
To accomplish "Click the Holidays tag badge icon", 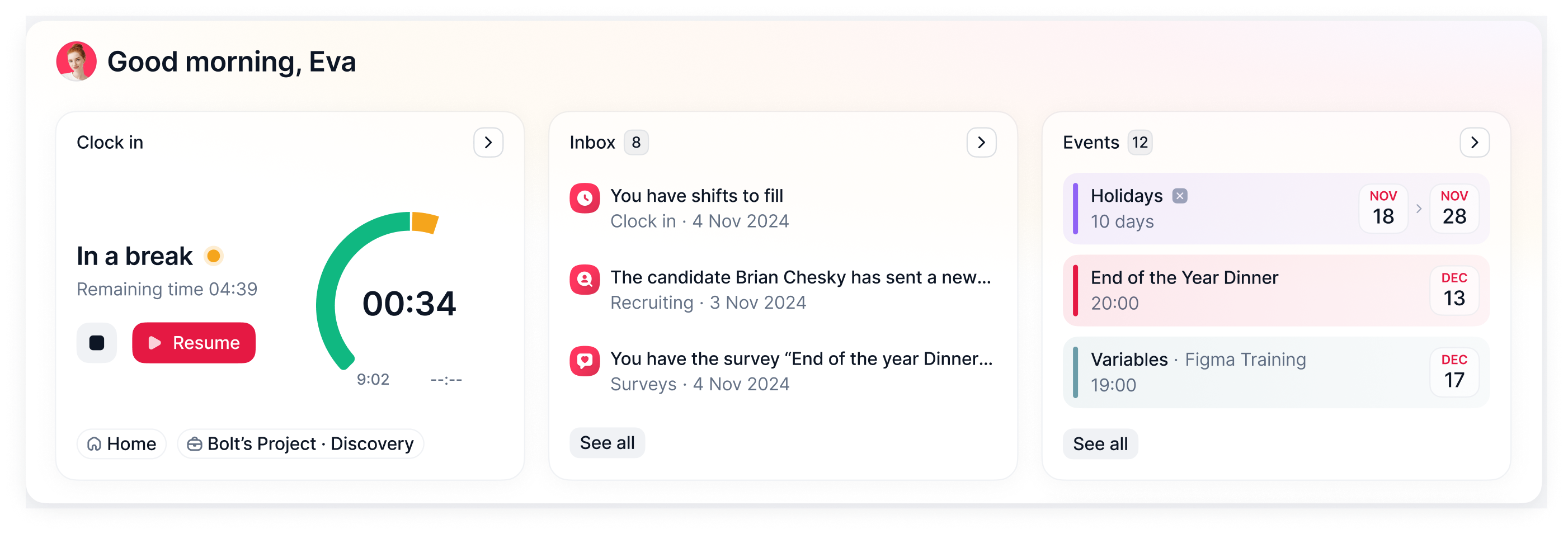I will tap(1180, 196).
